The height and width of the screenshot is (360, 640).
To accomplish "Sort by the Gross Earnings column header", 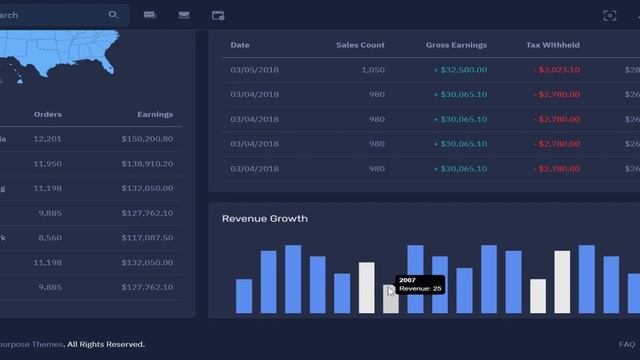I will (456, 45).
